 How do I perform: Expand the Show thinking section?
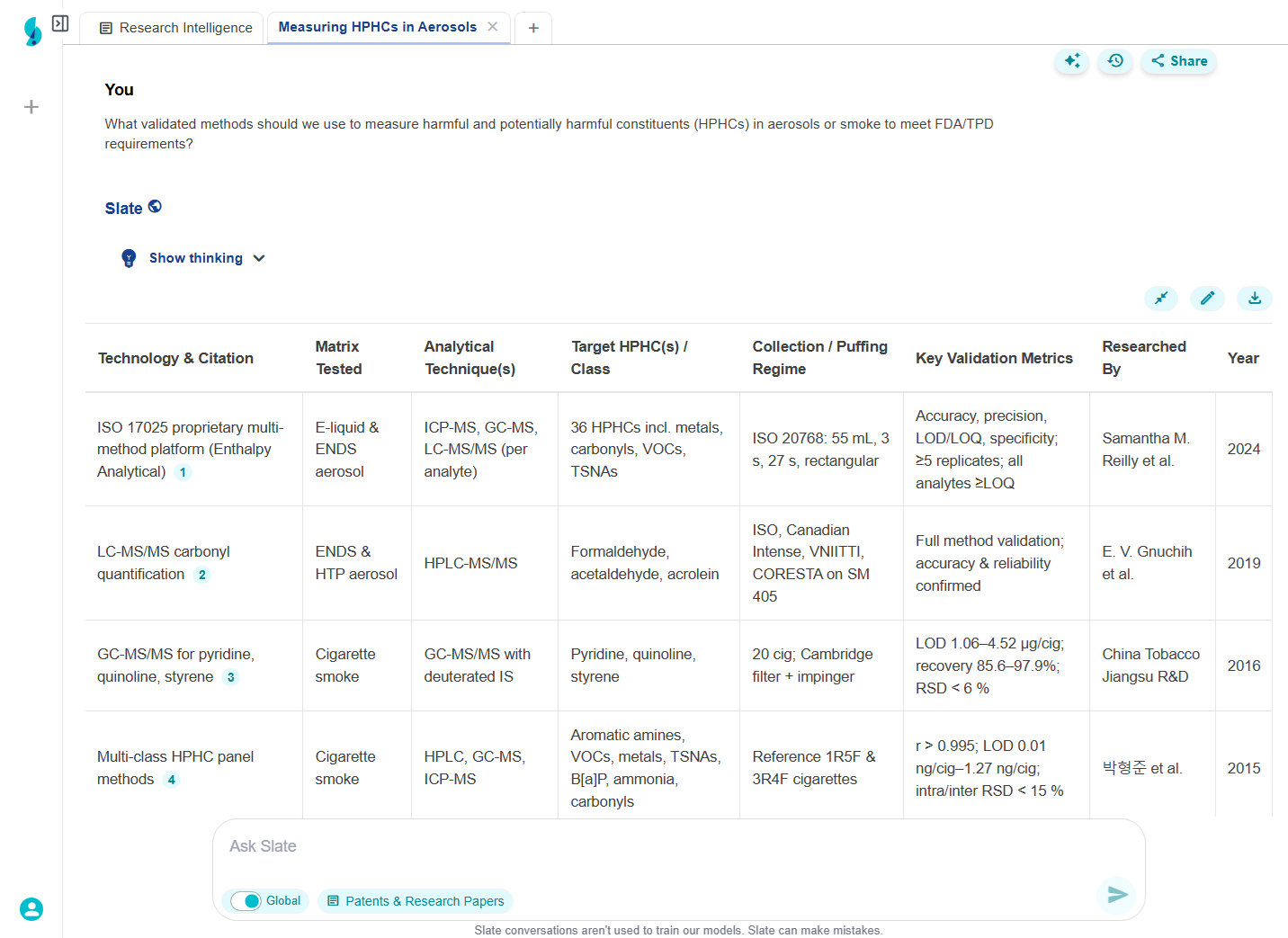coord(195,258)
